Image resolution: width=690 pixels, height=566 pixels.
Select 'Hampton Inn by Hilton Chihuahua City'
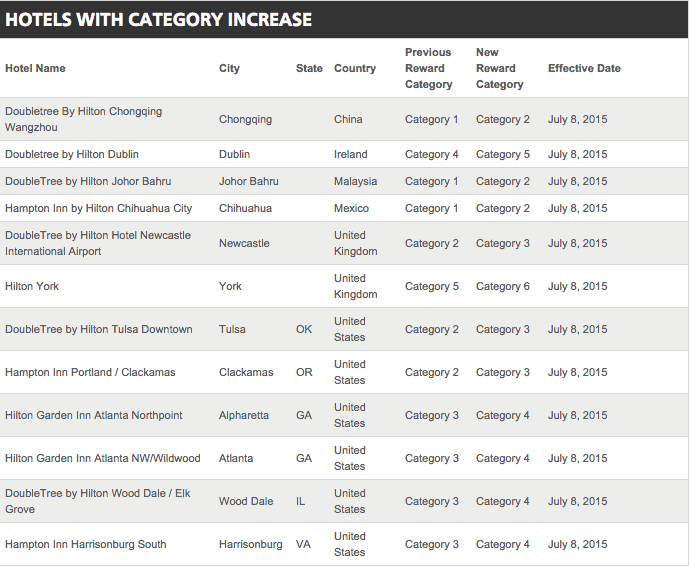99,208
